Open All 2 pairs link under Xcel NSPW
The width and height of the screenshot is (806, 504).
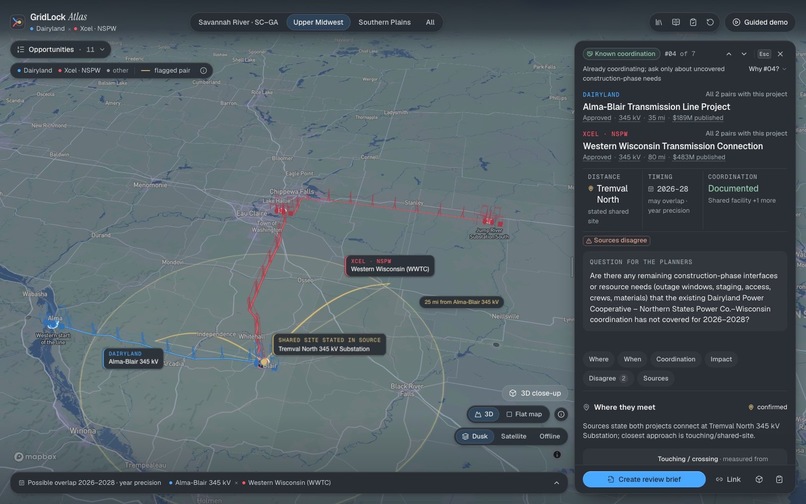746,133
